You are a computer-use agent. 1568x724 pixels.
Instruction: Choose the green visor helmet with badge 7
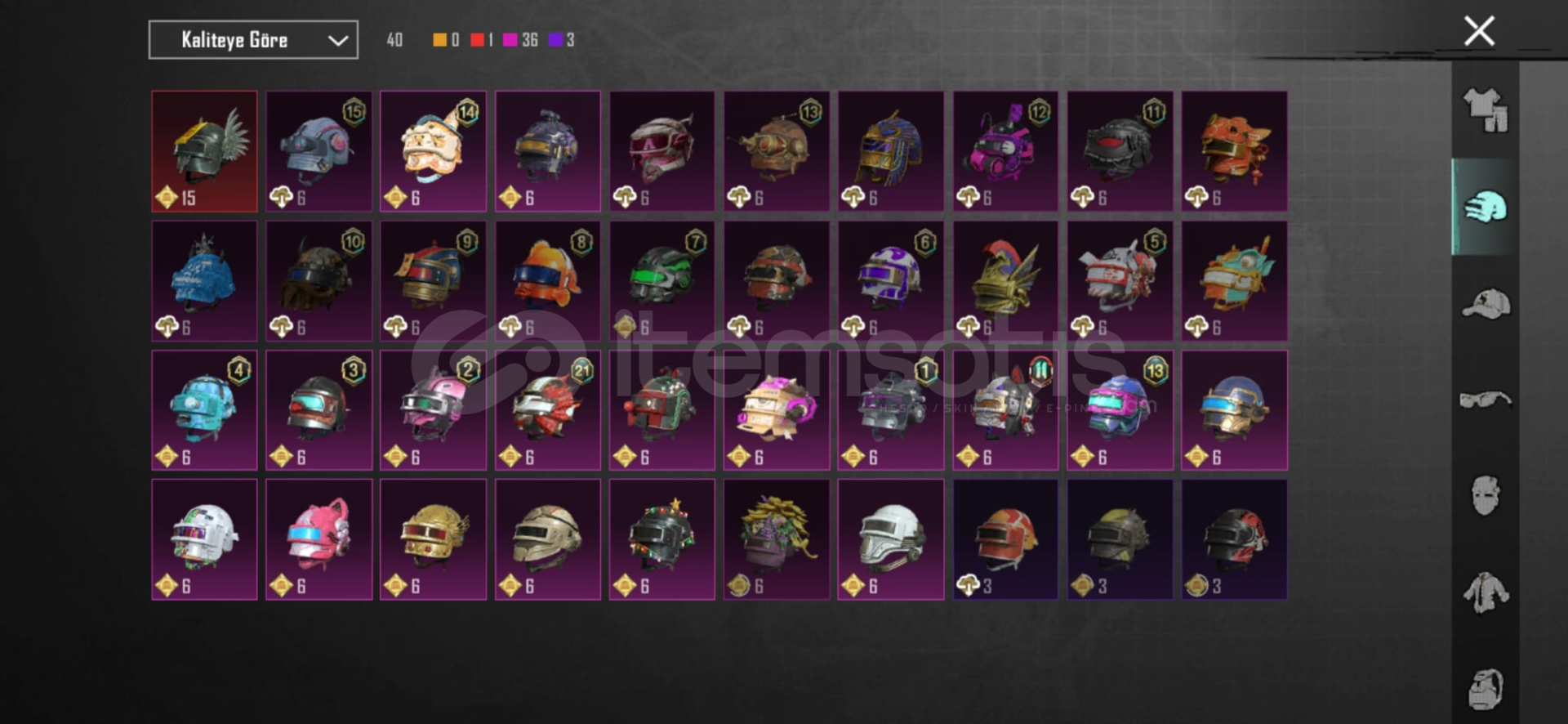pos(662,280)
